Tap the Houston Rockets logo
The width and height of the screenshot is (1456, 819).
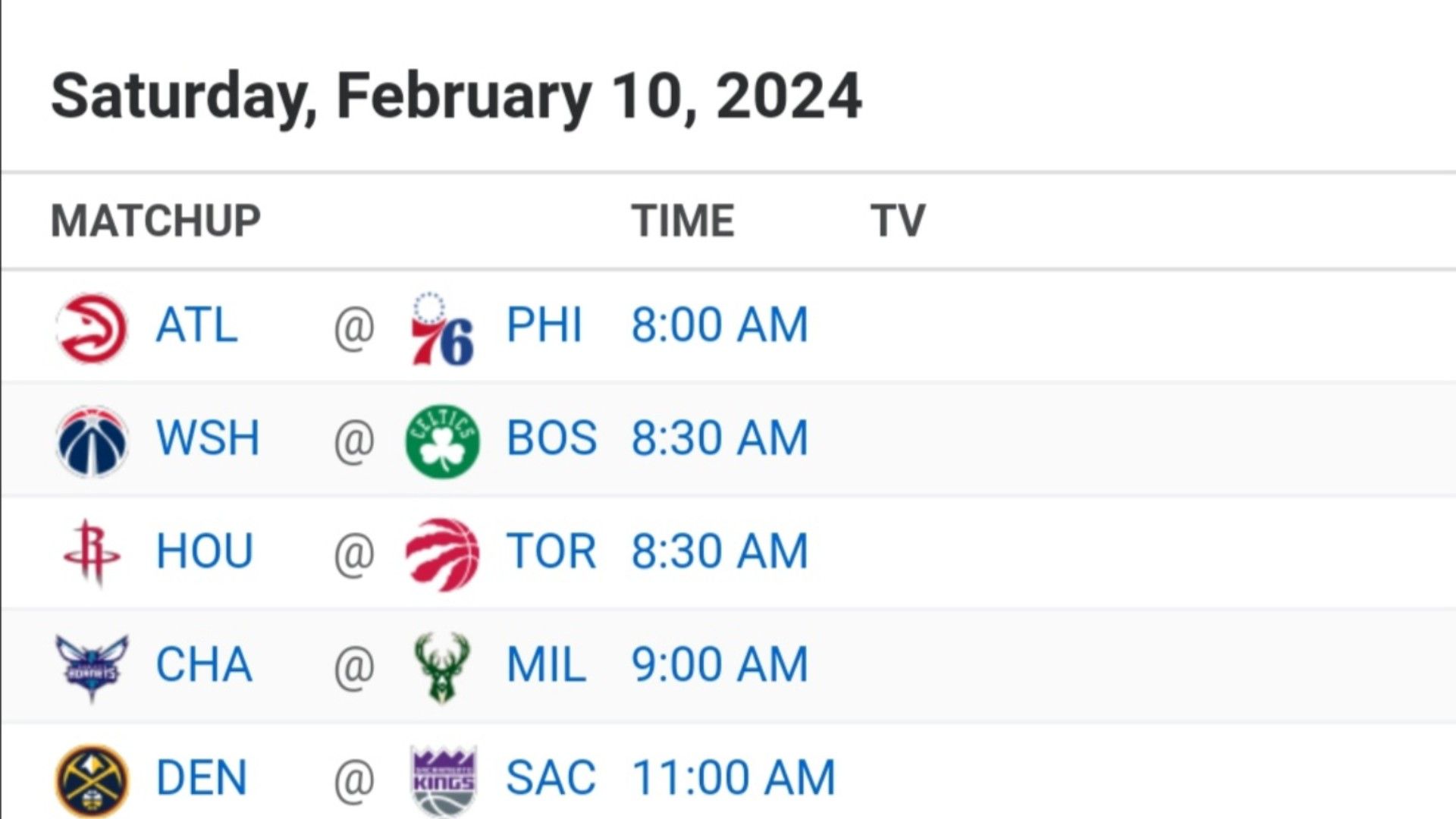[x=92, y=553]
